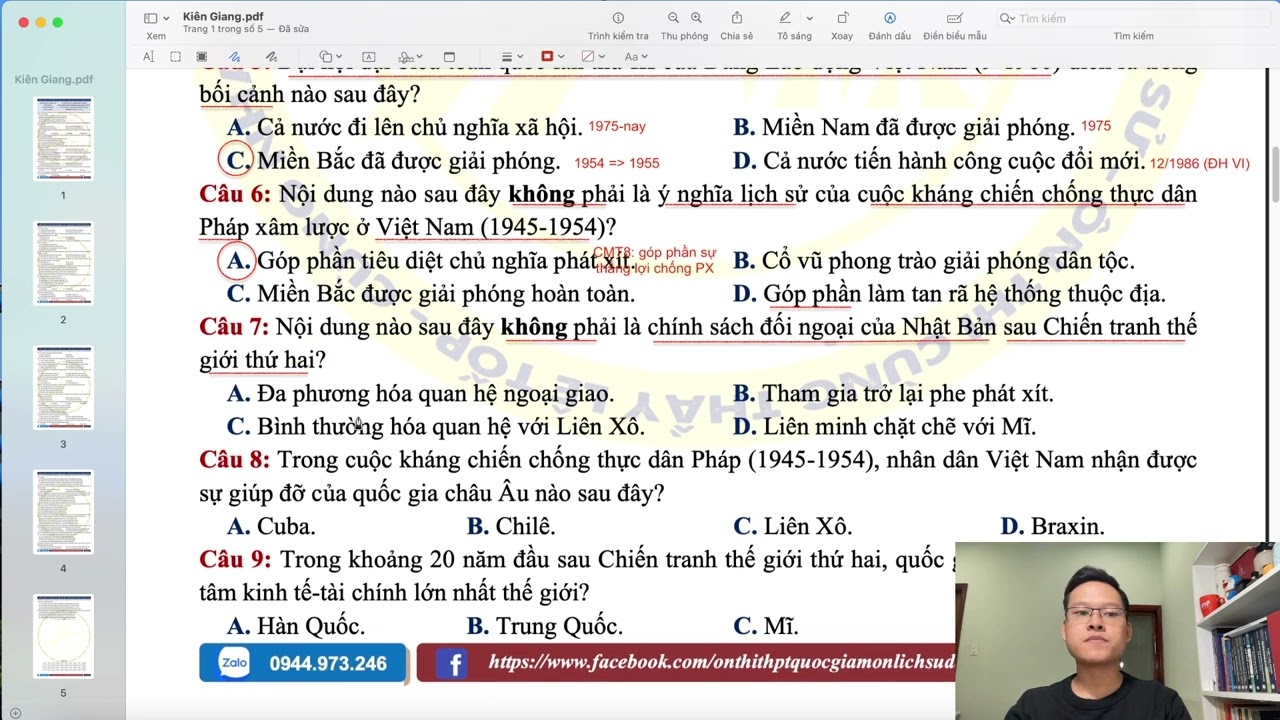Open the Text Style Aa dropdown
Screen dimensions: 1280x720
(x=636, y=57)
